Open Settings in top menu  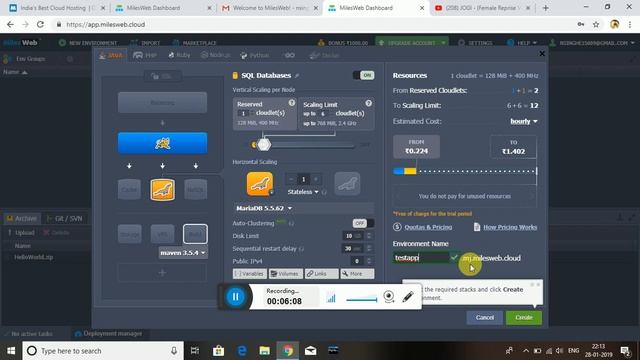click(x=475, y=42)
